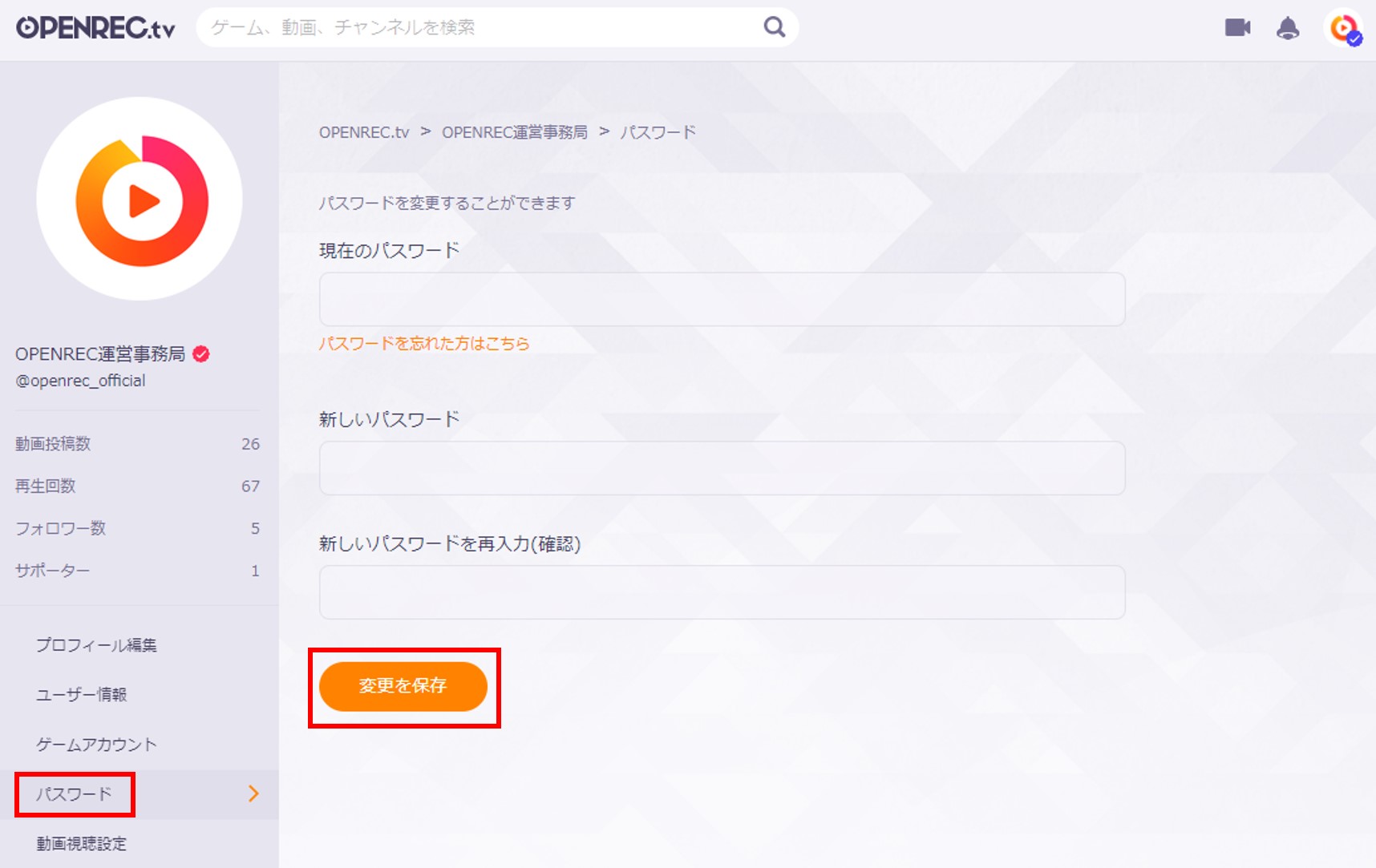This screenshot has width=1376, height=868.
Task: Click the 新しいパスワードを再入力(確認) field
Action: (722, 592)
